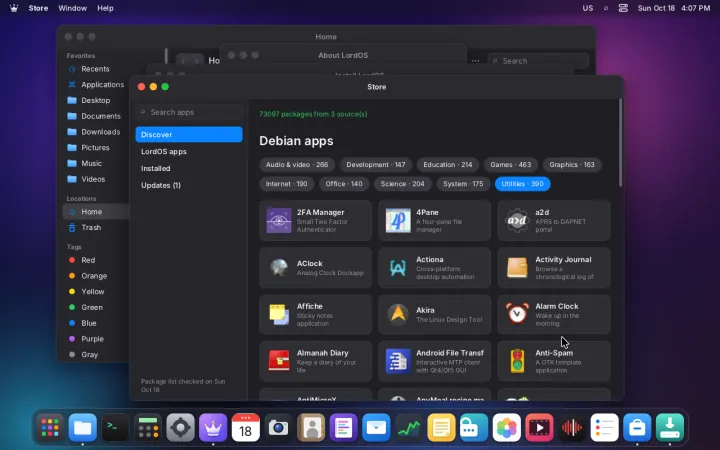Image resolution: width=720 pixels, height=450 pixels.
Task: Open the US keyboard layout indicator
Action: 588,8
